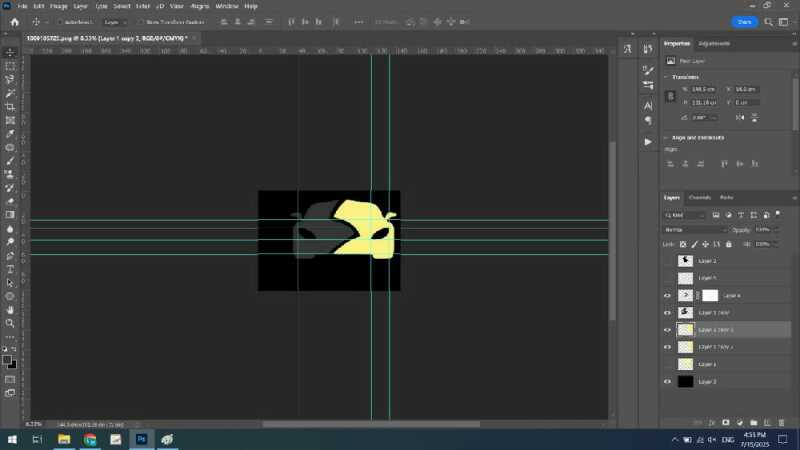Open the Auto-Select Layer dropdown
800x450 pixels.
coord(115,22)
